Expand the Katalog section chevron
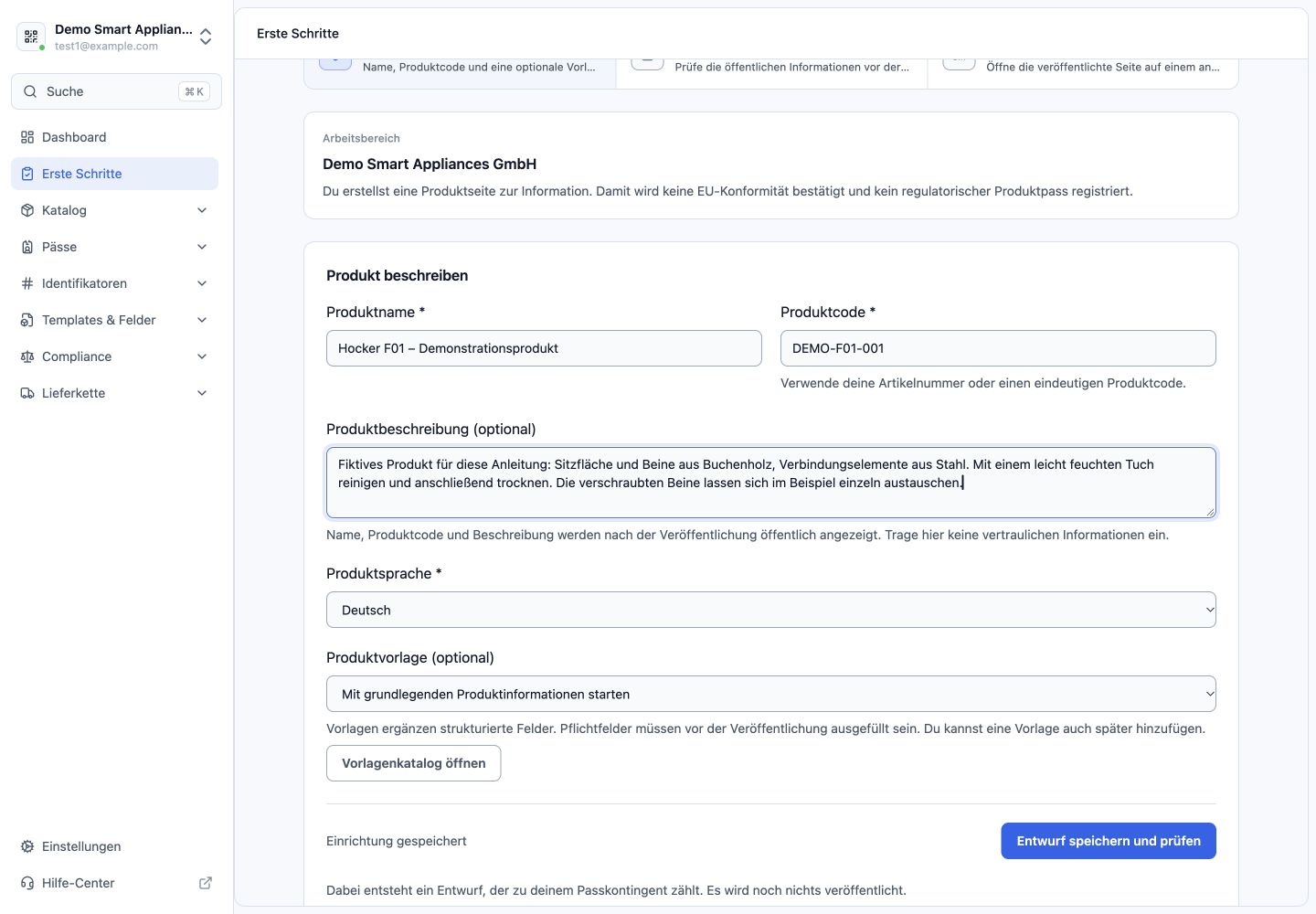Screen dimensions: 1316x914 [202, 210]
